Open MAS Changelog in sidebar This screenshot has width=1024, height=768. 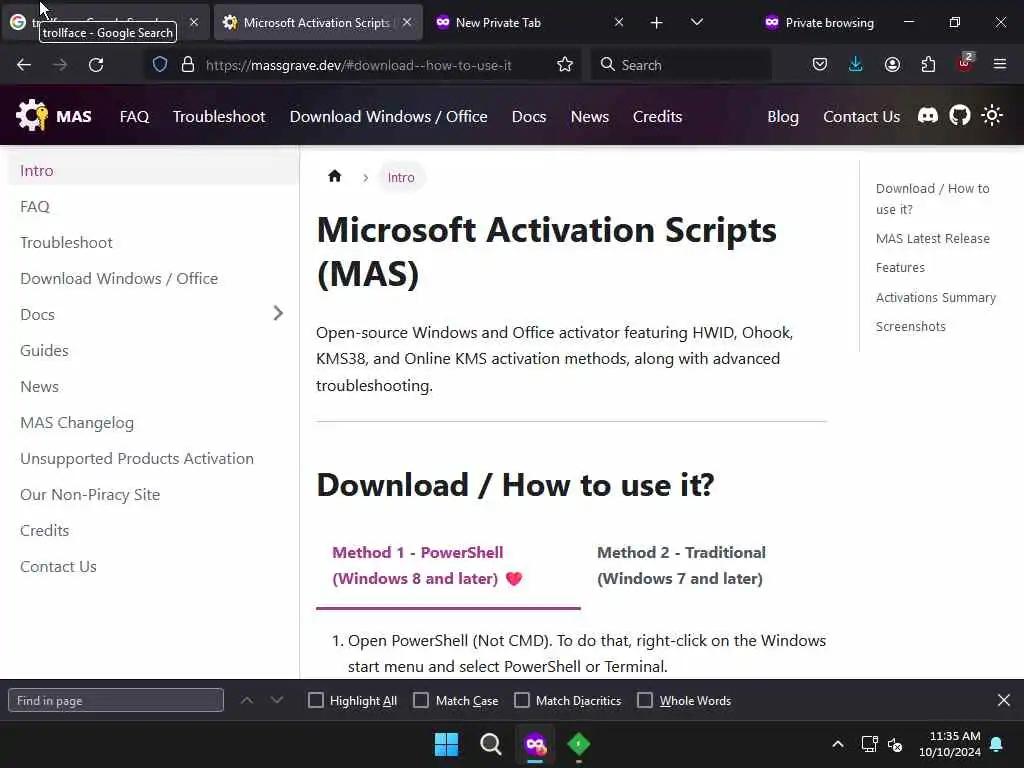click(77, 423)
